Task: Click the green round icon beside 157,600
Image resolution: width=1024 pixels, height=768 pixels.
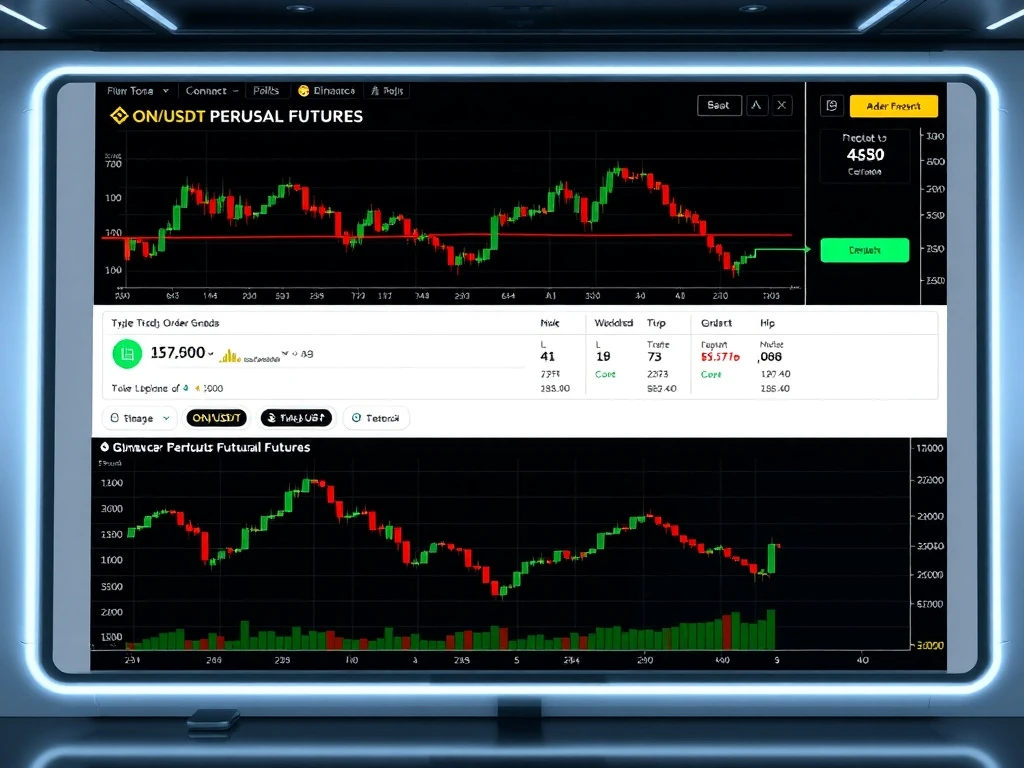Action: point(127,353)
